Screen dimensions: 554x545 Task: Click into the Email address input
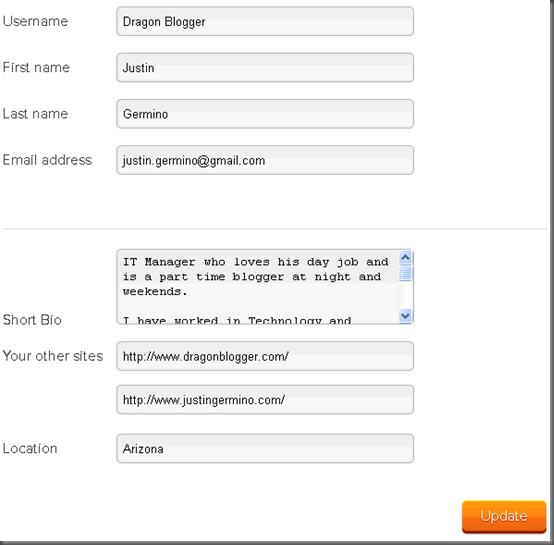265,160
